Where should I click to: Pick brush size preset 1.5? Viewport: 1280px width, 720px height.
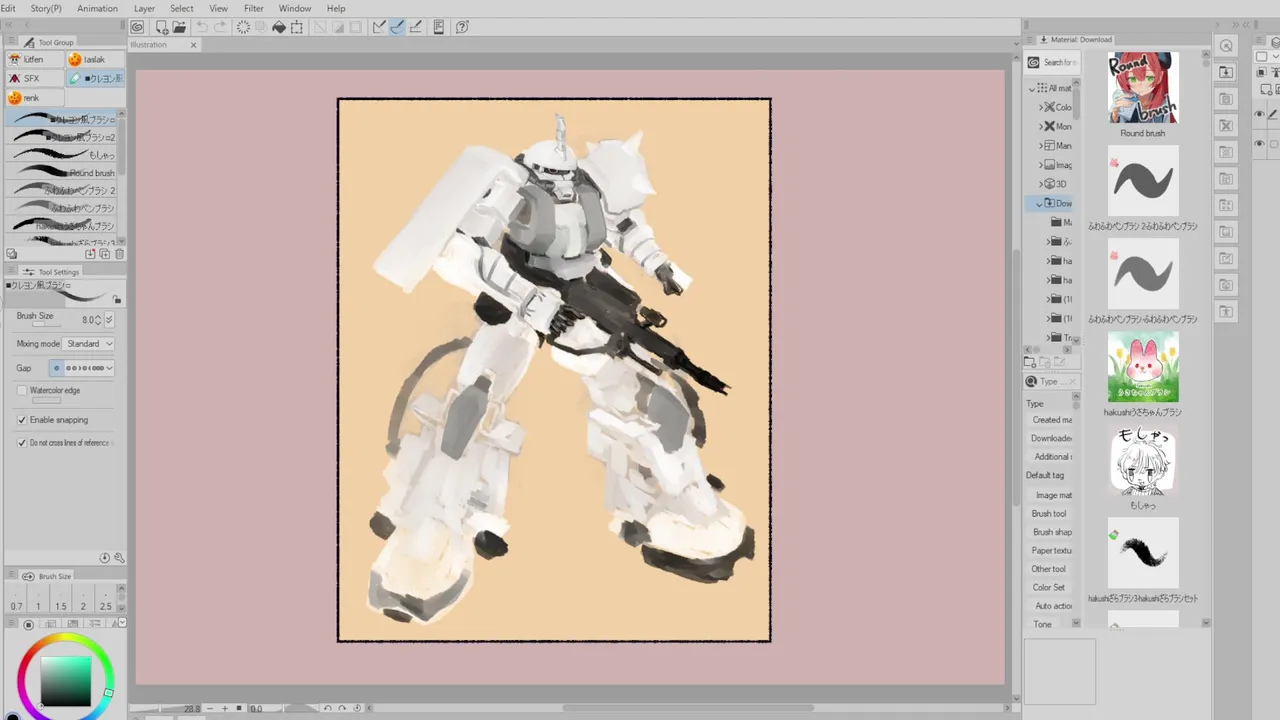coord(61,601)
